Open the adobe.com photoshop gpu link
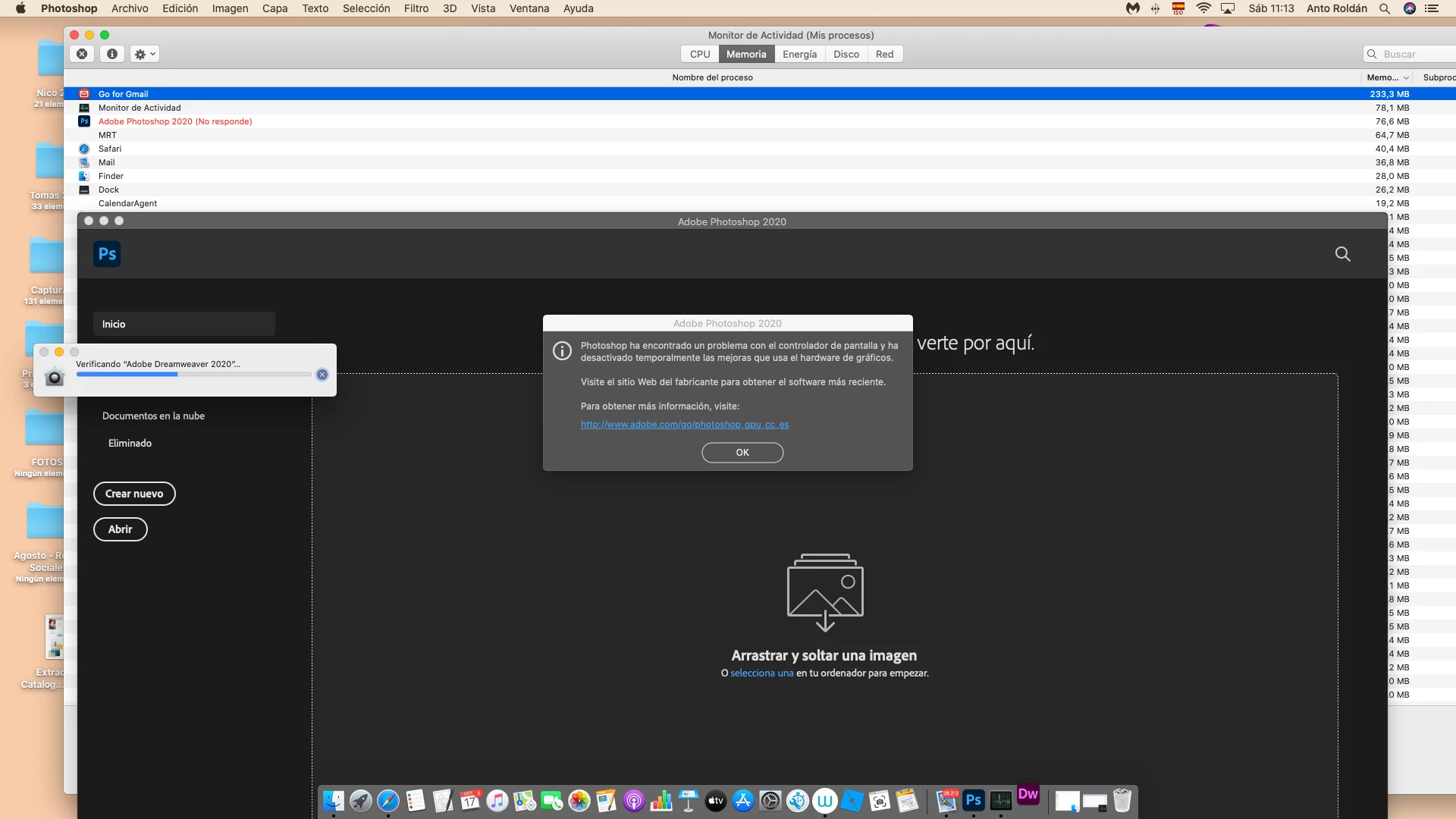This screenshot has height=819, width=1456. click(x=684, y=425)
